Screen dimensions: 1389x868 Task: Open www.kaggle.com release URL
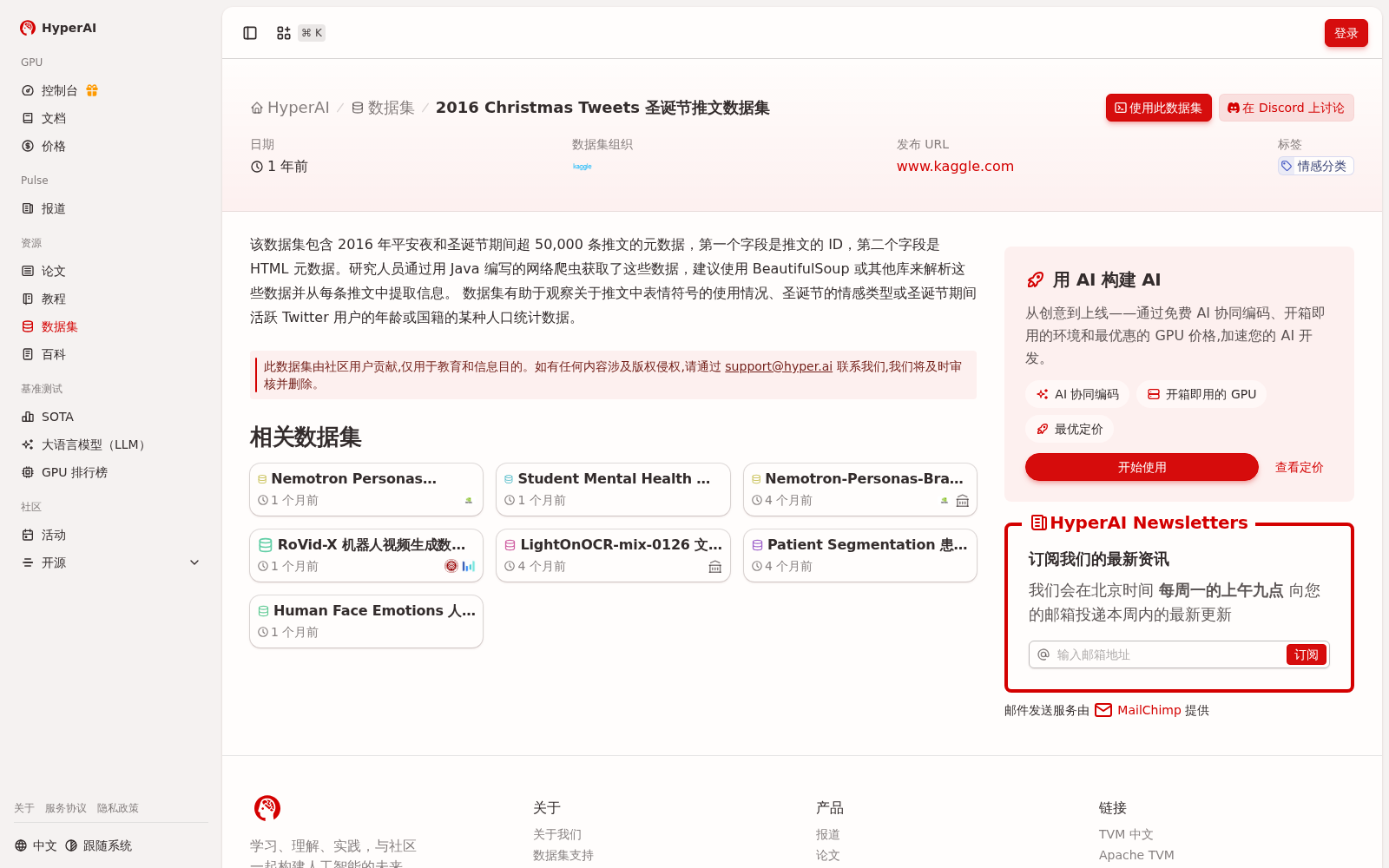tap(955, 166)
